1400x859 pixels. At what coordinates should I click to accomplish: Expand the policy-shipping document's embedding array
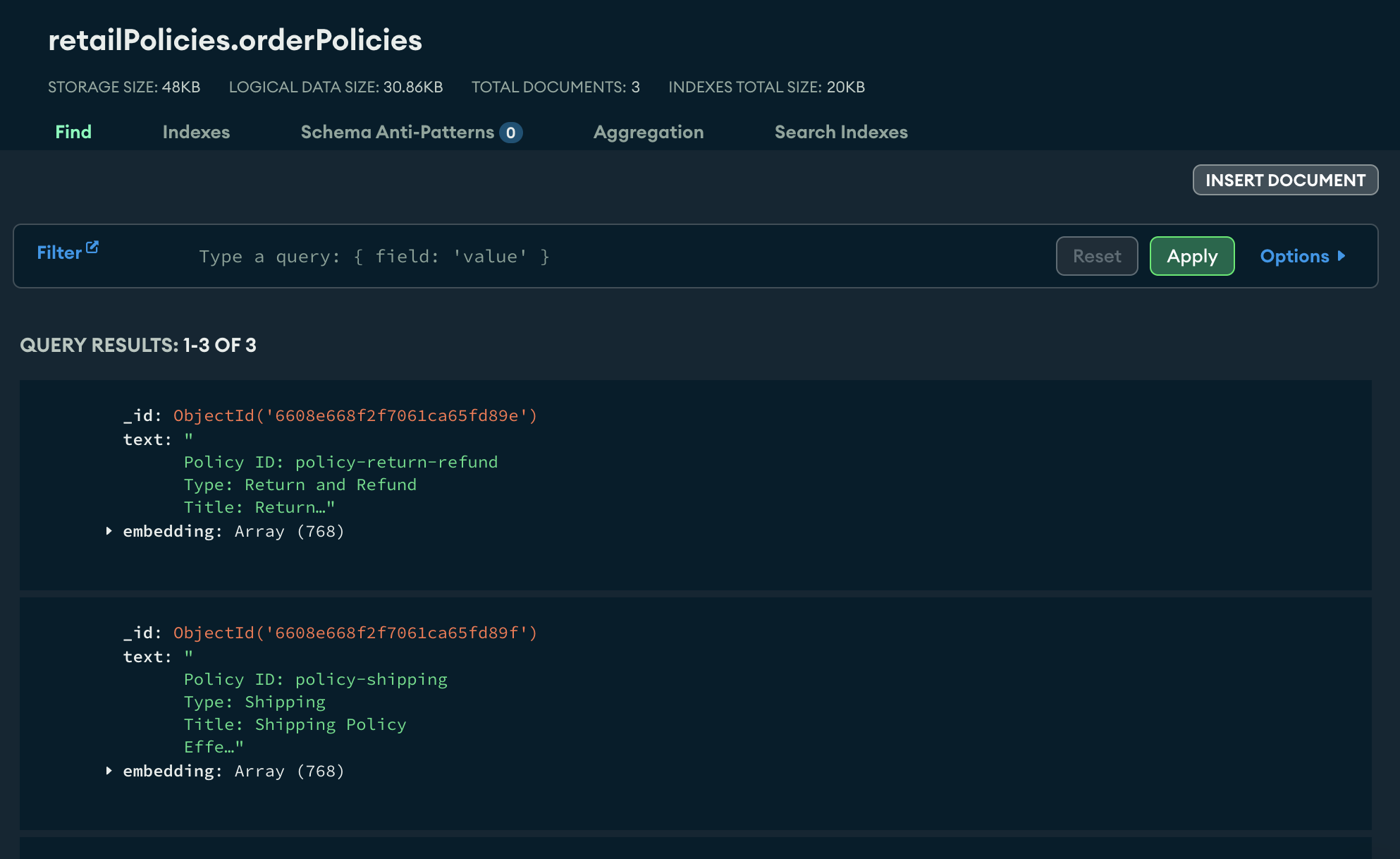coord(109,771)
